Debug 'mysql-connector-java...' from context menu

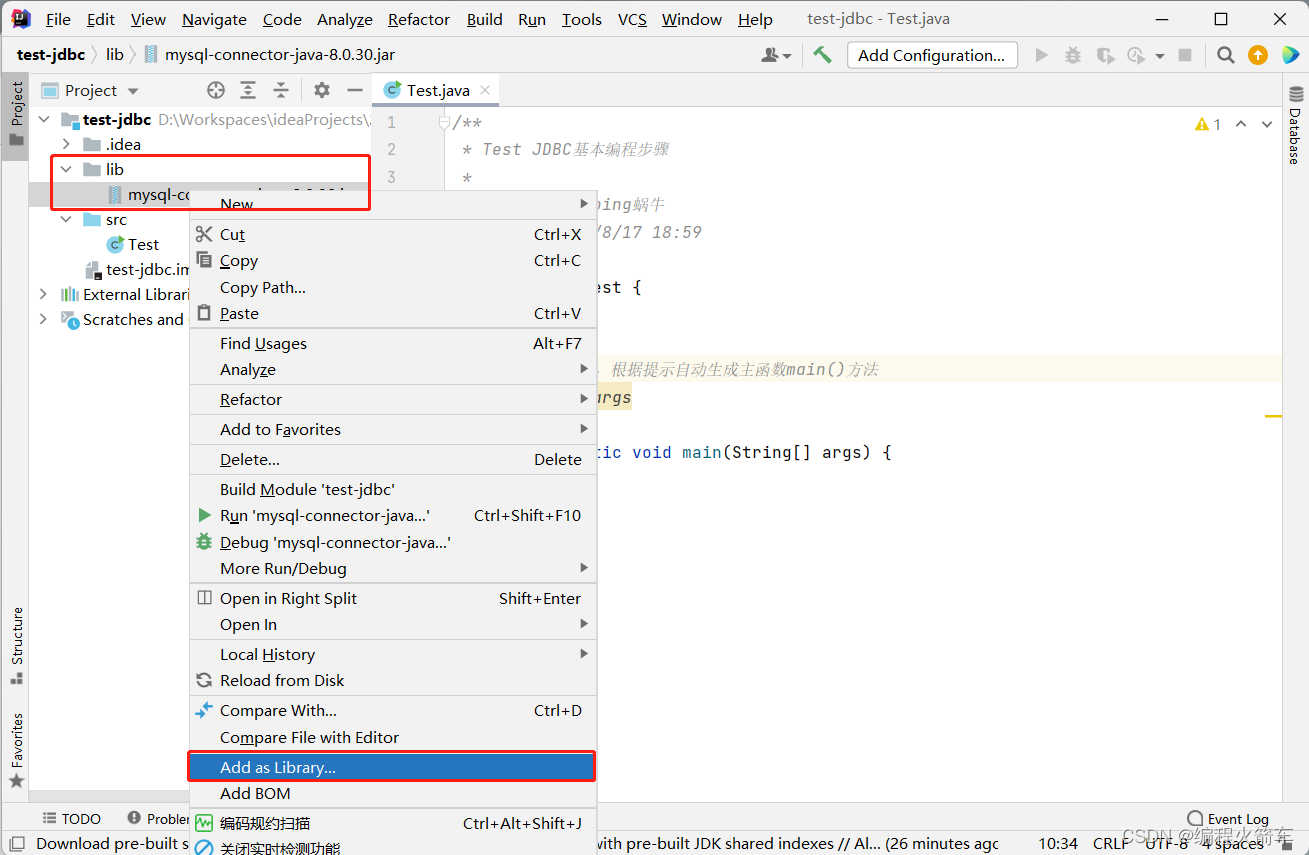tap(392, 542)
